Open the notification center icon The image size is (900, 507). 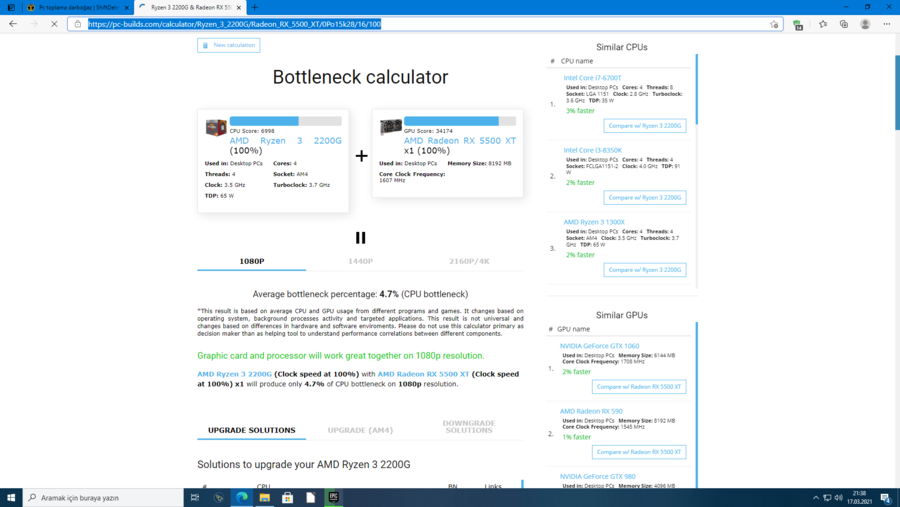[886, 498]
